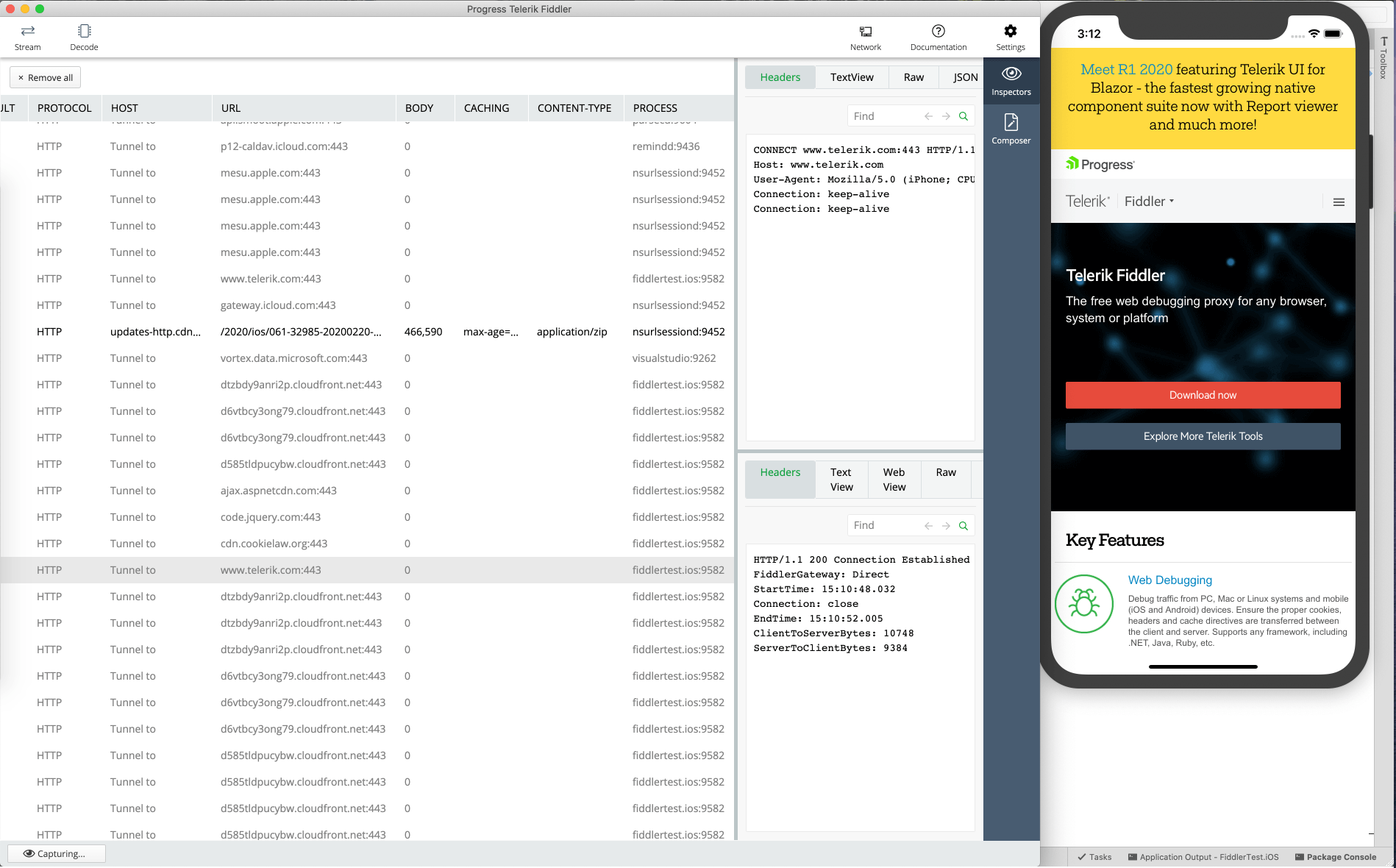Click the visualstudio:9262 process cell
The height and width of the screenshot is (868, 1396).
(674, 358)
